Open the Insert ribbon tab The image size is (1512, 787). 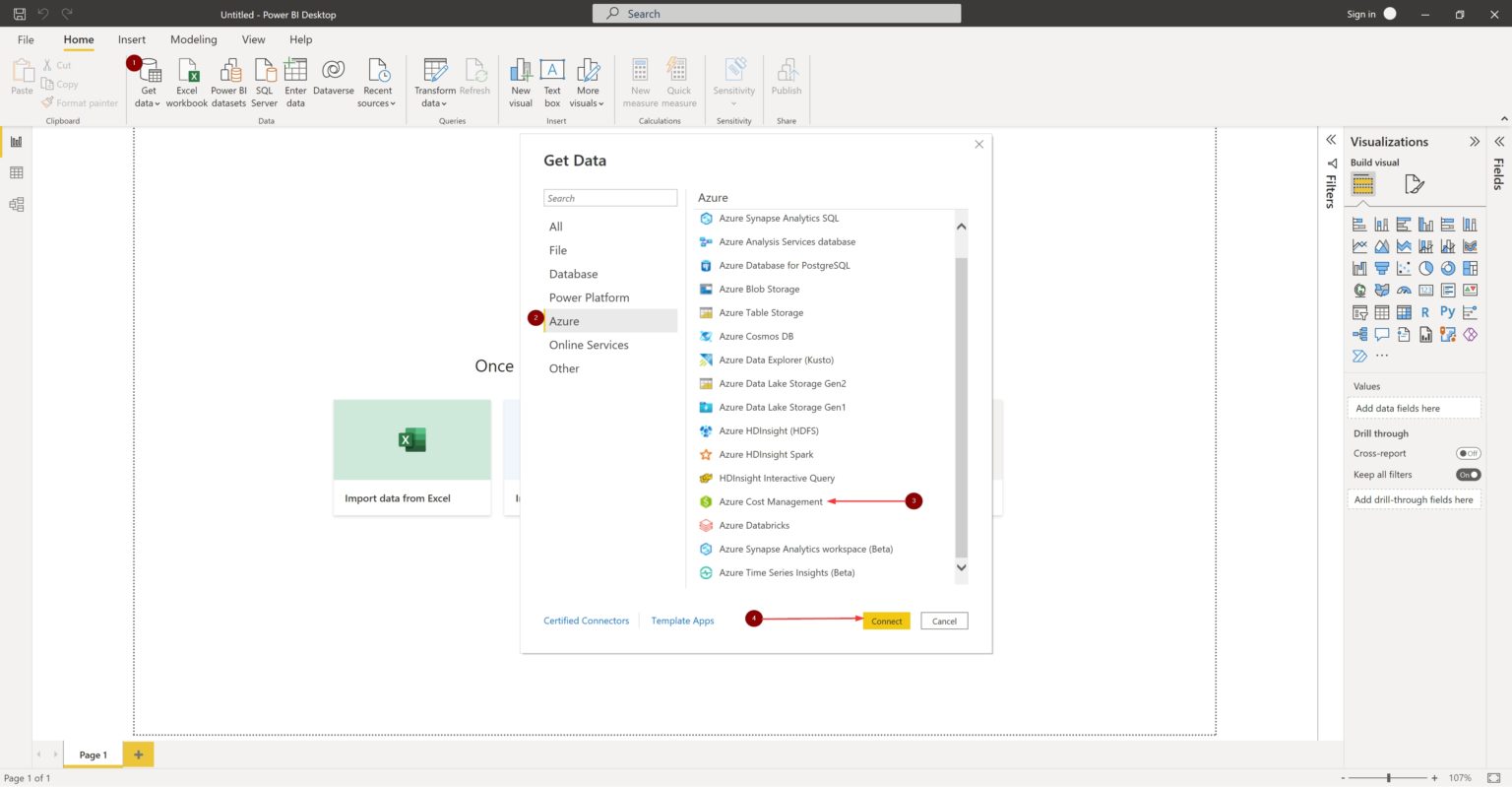[131, 39]
